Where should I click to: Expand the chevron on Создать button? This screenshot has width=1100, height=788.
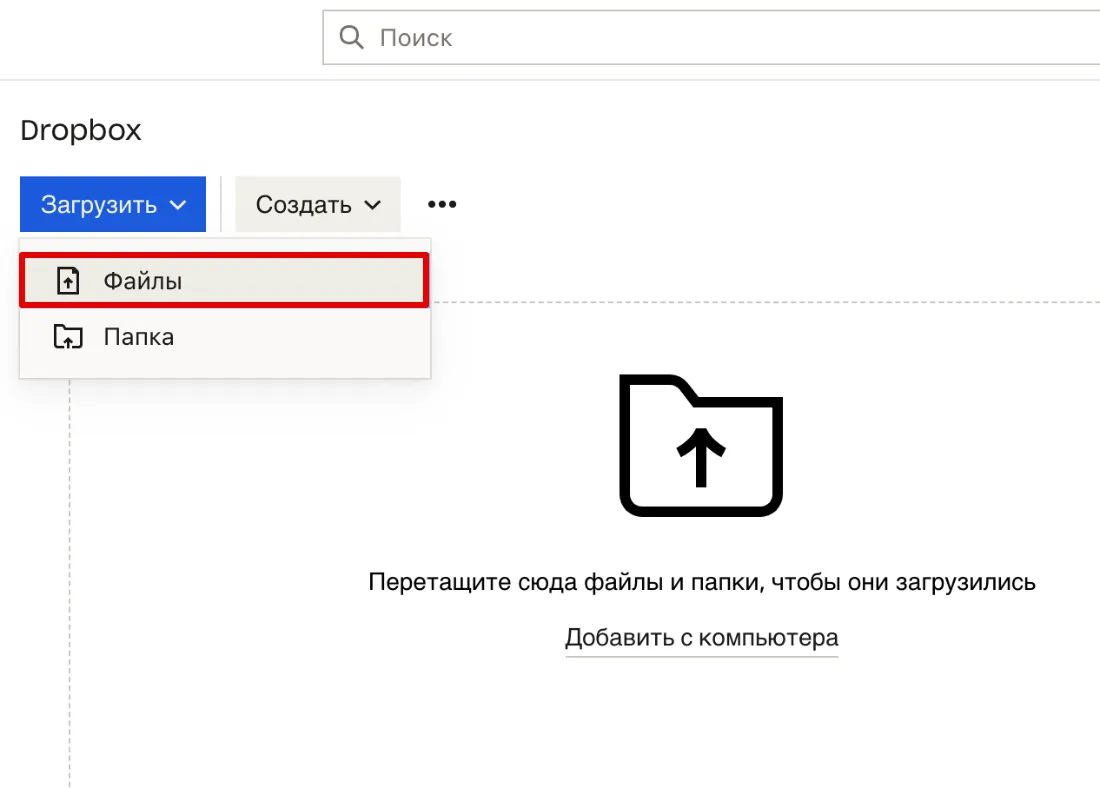tap(373, 205)
